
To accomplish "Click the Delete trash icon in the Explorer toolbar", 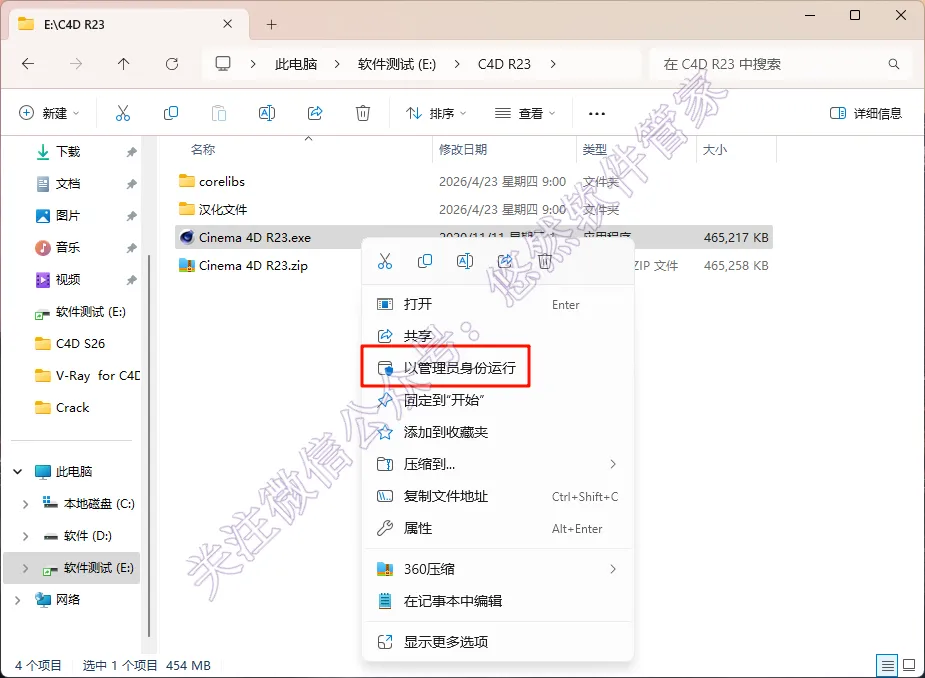I will [363, 113].
